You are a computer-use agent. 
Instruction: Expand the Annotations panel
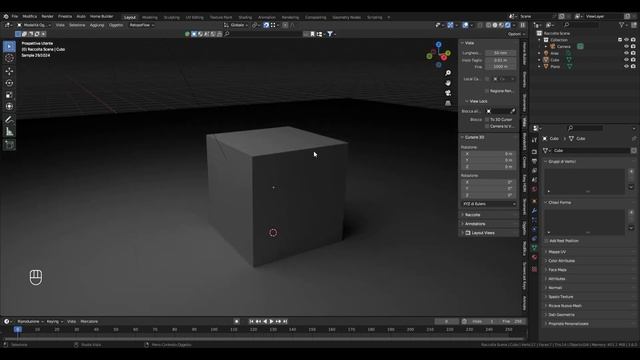pos(475,224)
